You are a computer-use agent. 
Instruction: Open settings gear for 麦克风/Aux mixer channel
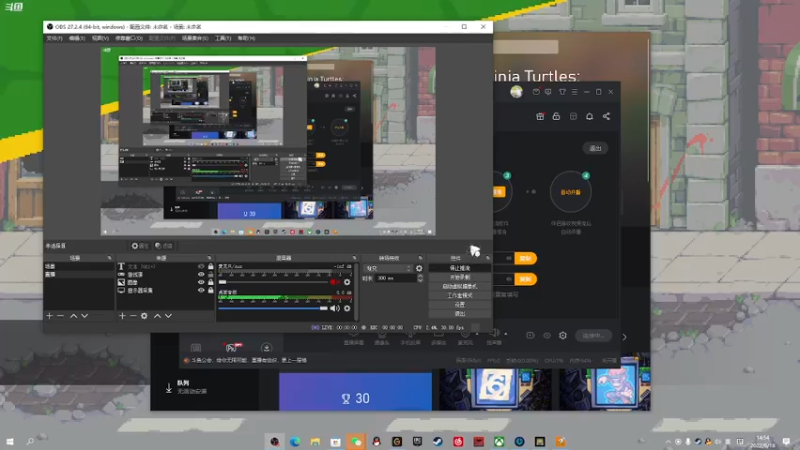[x=347, y=282]
